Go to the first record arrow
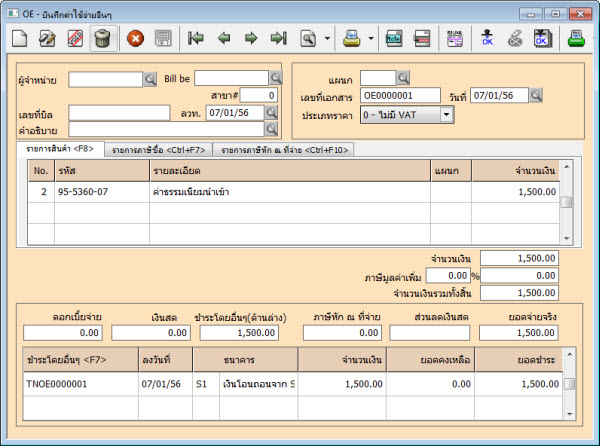Image resolution: width=600 pixels, height=446 pixels. pyautogui.click(x=196, y=38)
